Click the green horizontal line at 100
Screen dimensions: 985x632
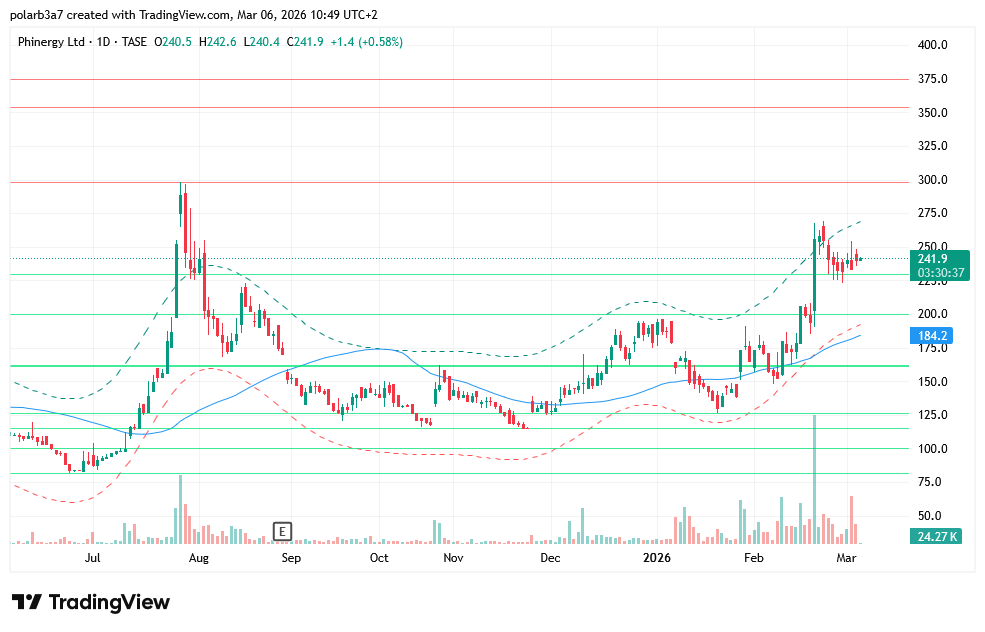459,449
